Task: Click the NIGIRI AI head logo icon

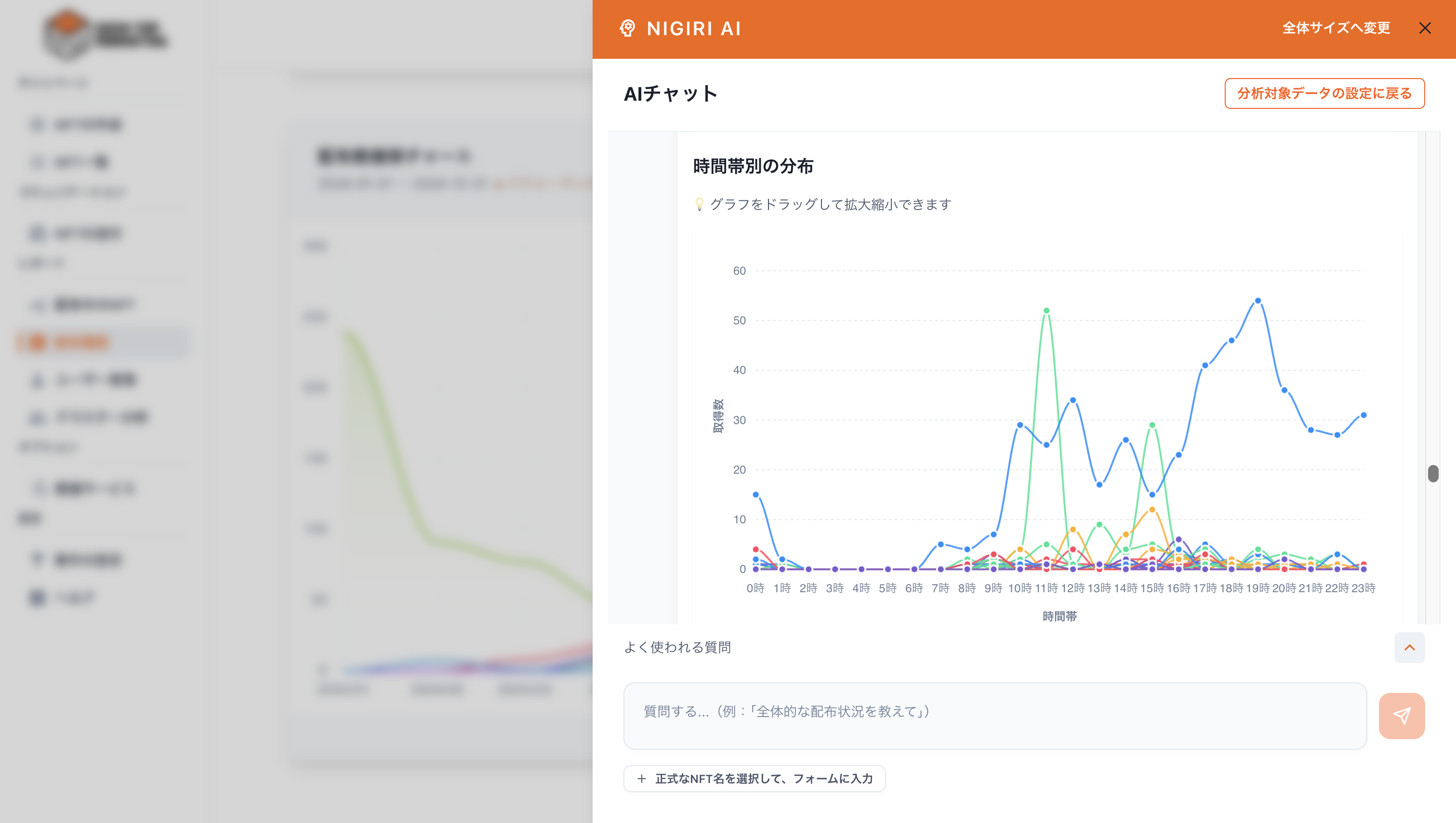Action: click(x=627, y=28)
